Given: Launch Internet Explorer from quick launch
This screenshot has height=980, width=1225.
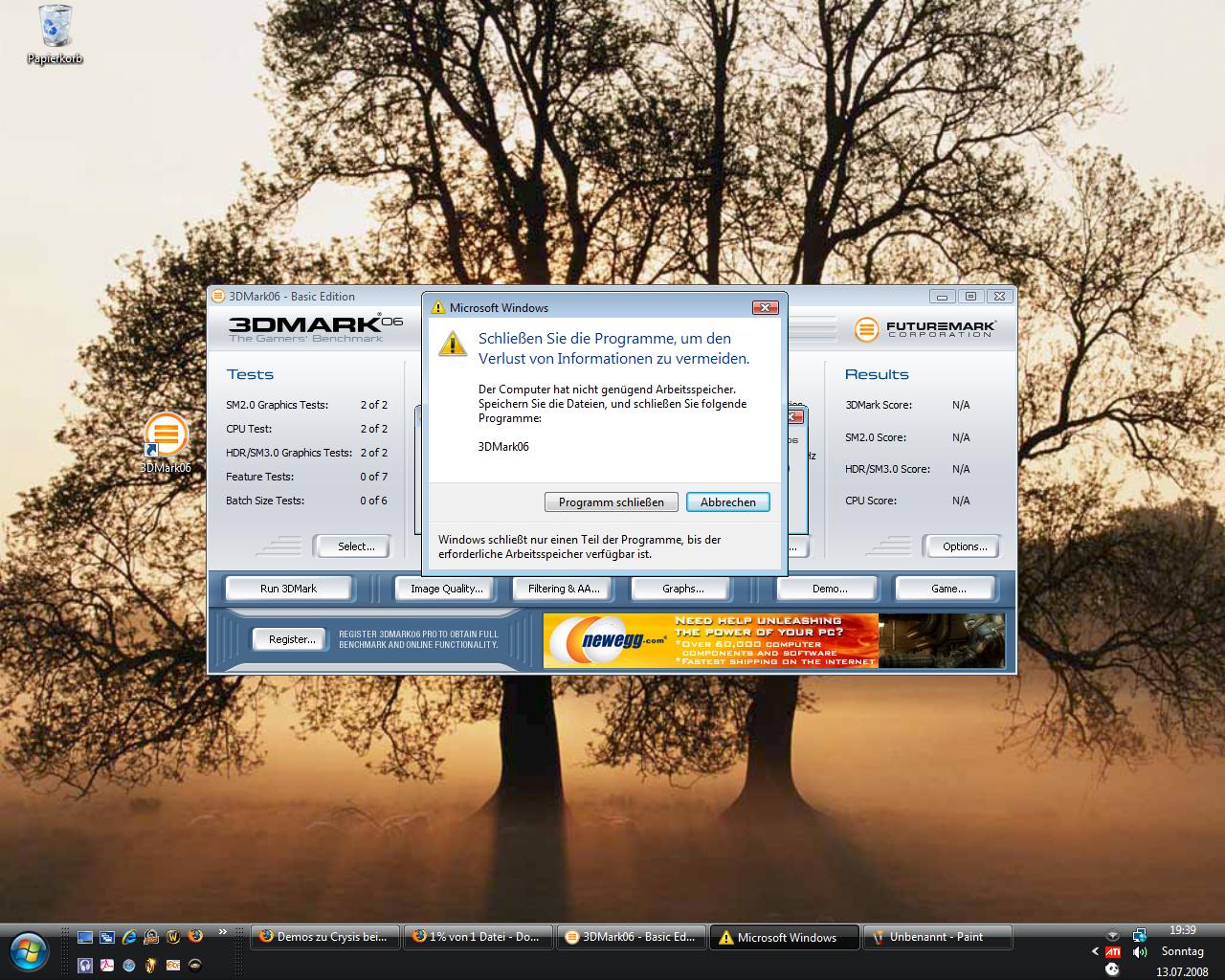Looking at the screenshot, I should coord(129,937).
